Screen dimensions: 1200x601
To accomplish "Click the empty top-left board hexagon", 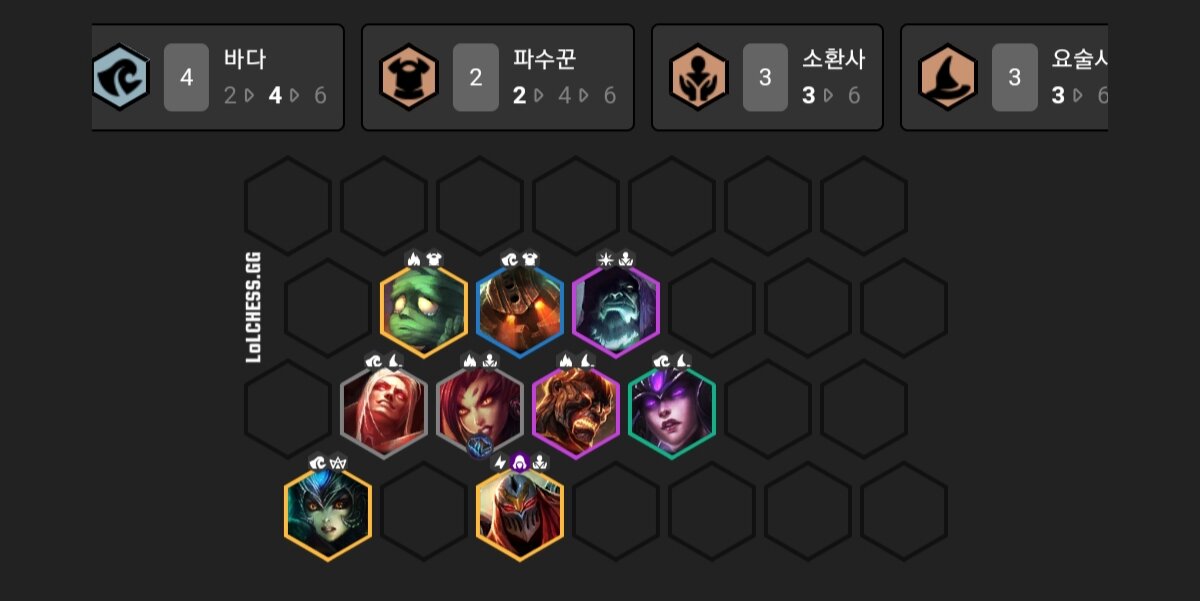I will (288, 205).
